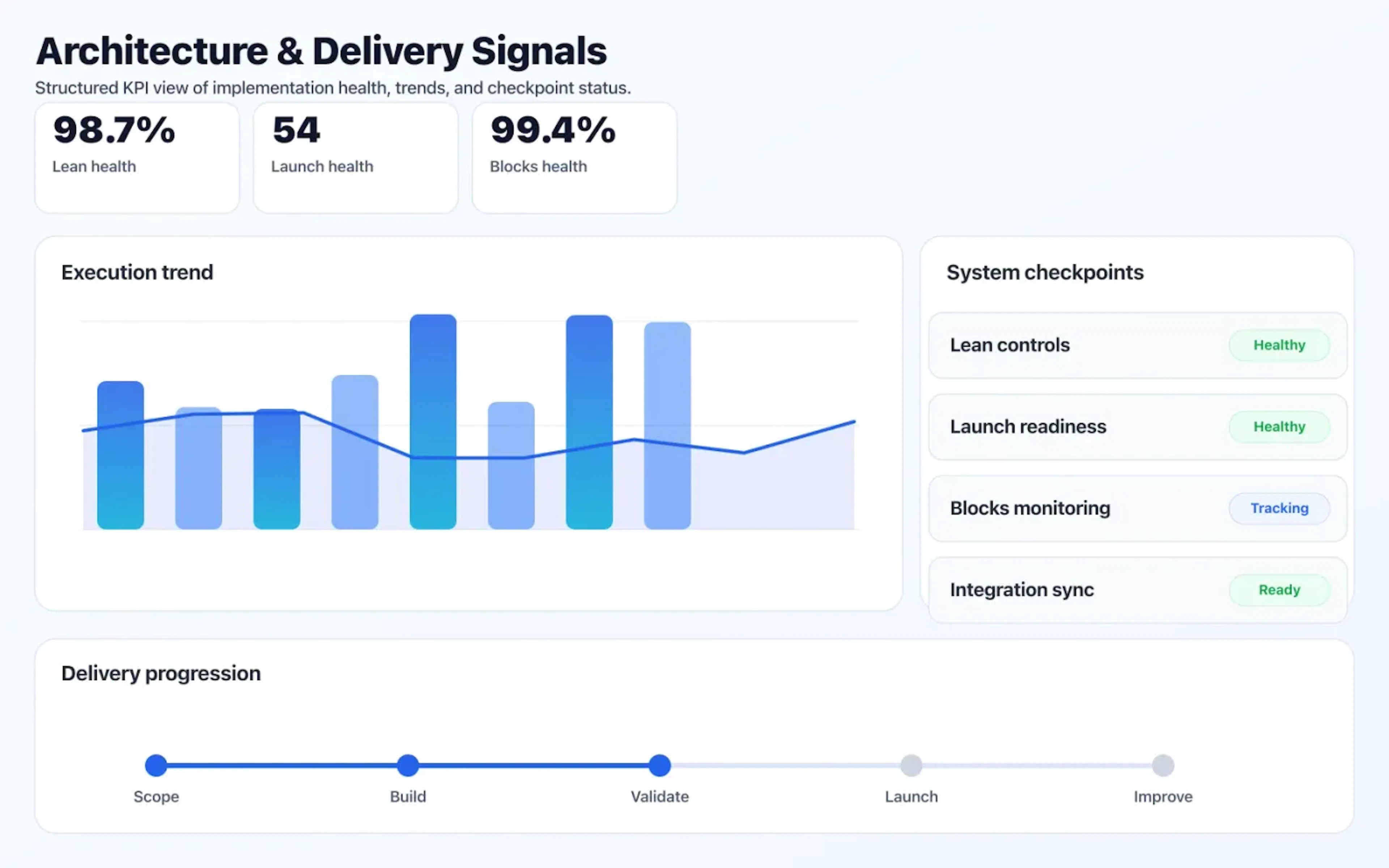This screenshot has height=868, width=1389.
Task: Click the System checkpoints panel title
Action: [1045, 272]
